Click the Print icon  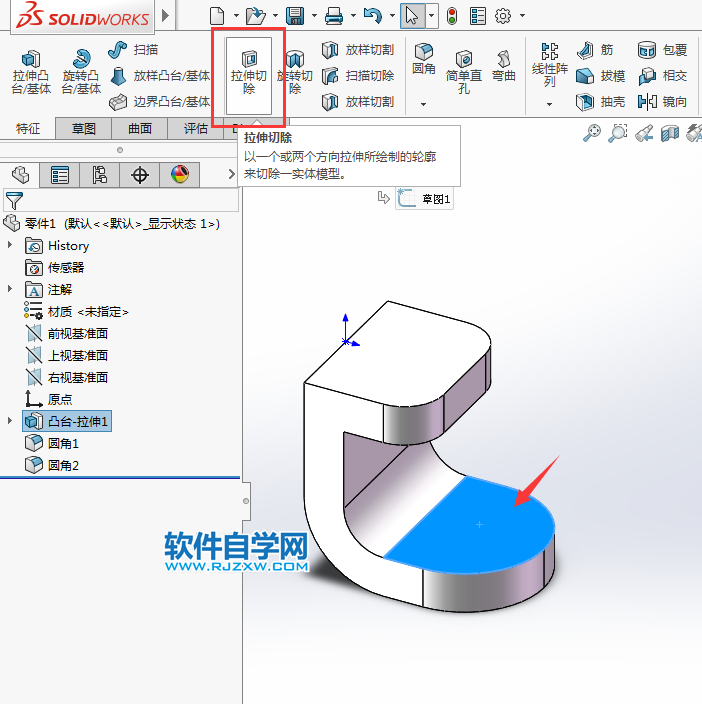333,16
